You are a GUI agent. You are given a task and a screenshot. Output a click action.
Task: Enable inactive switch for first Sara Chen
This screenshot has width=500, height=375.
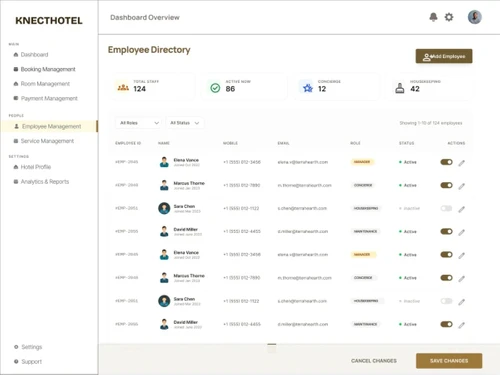[446, 208]
